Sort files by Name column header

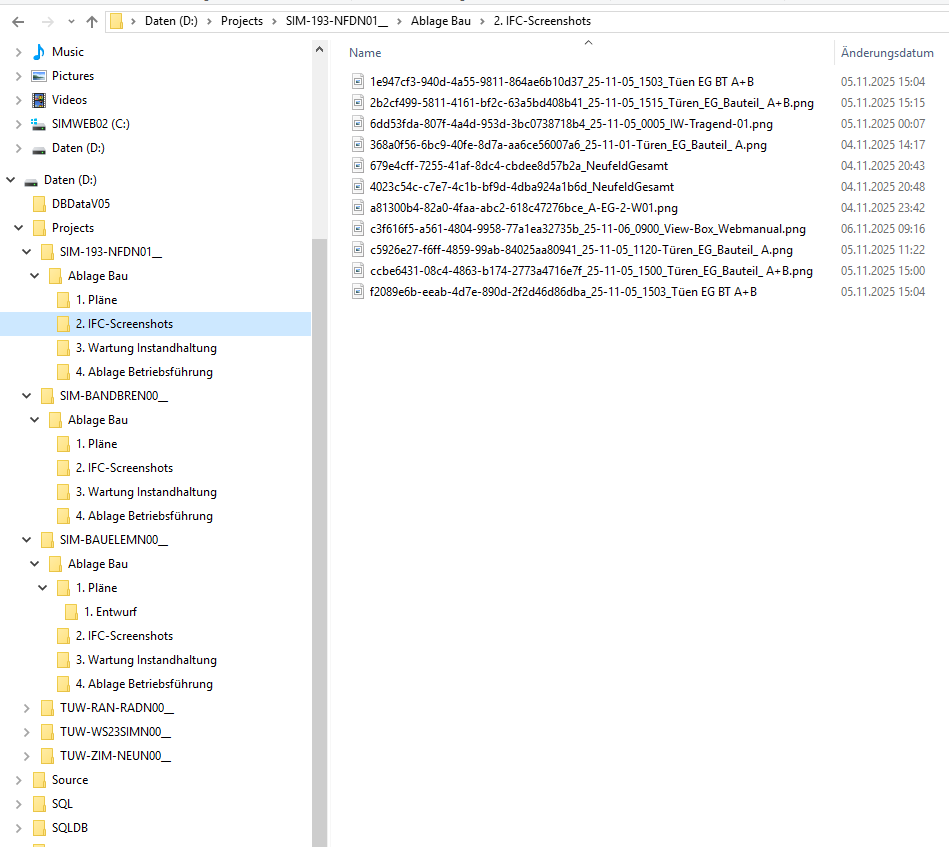tap(365, 53)
